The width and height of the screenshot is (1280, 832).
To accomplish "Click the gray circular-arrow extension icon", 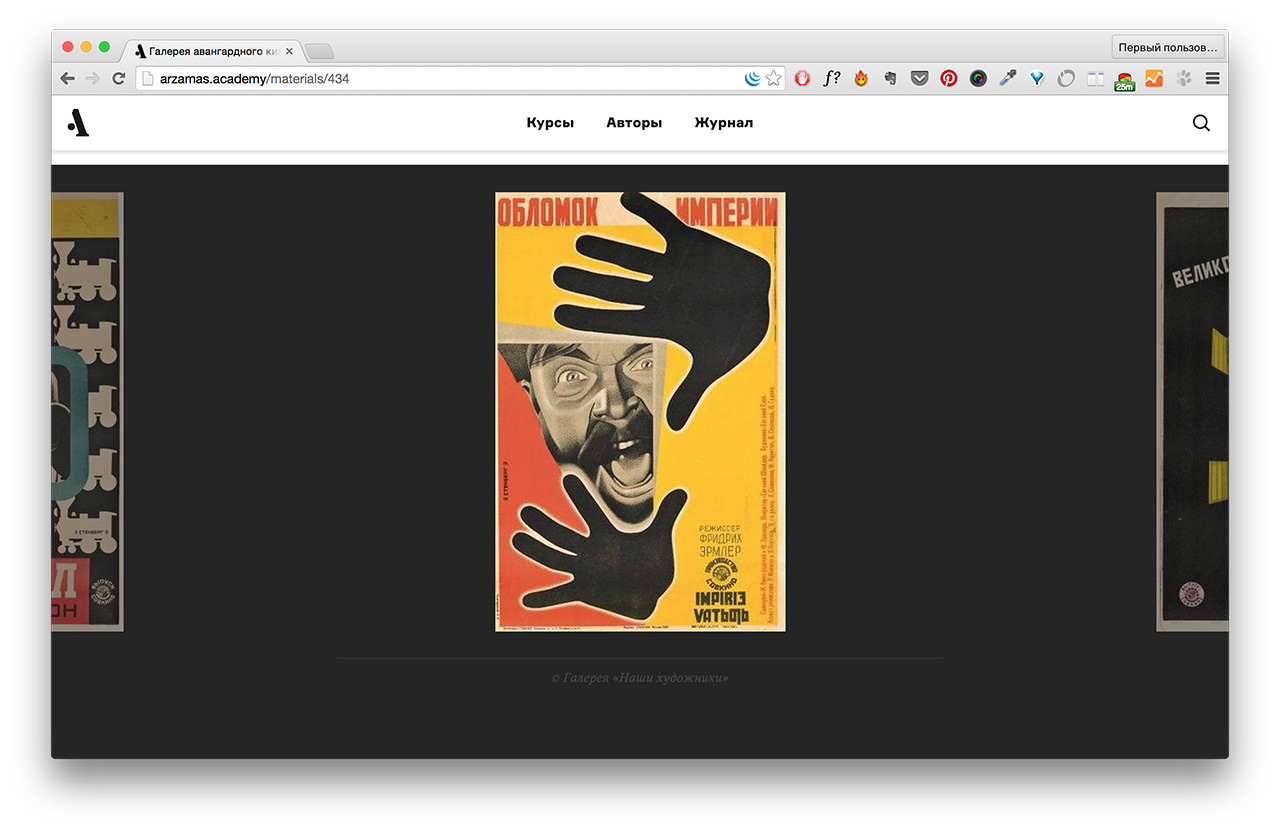I will pyautogui.click(x=1066, y=78).
